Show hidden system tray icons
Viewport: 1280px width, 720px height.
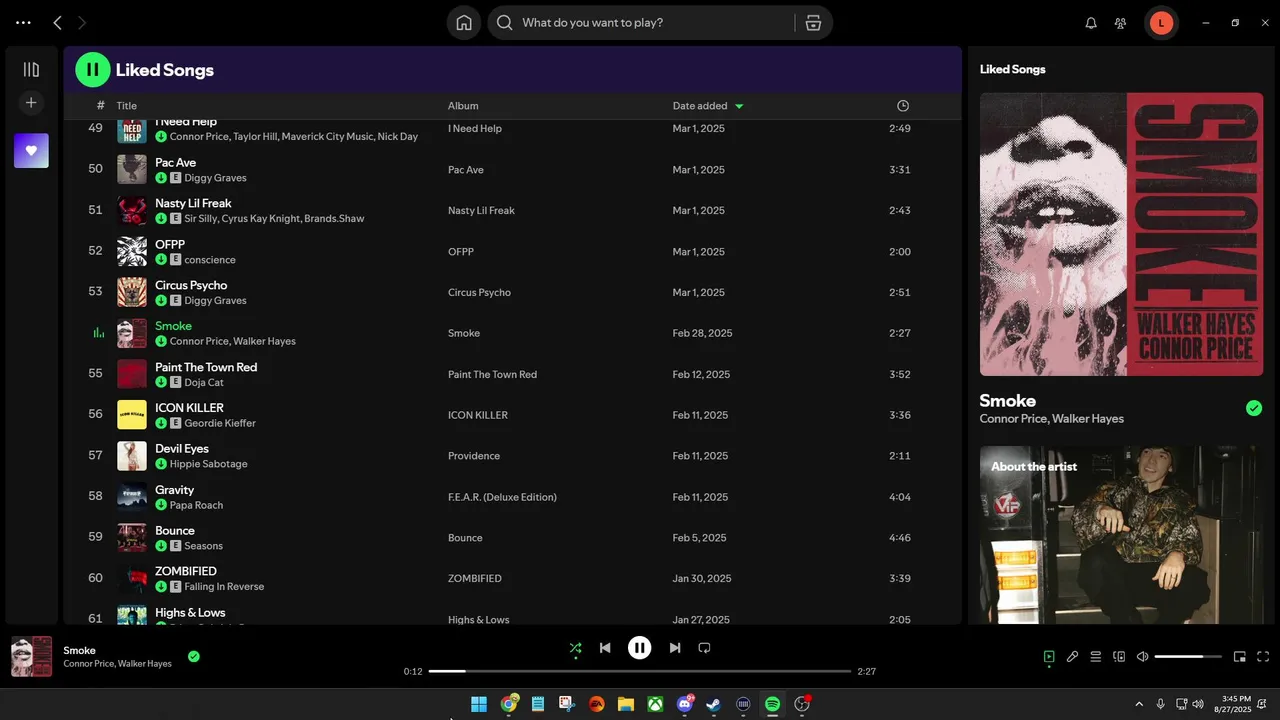[1138, 704]
